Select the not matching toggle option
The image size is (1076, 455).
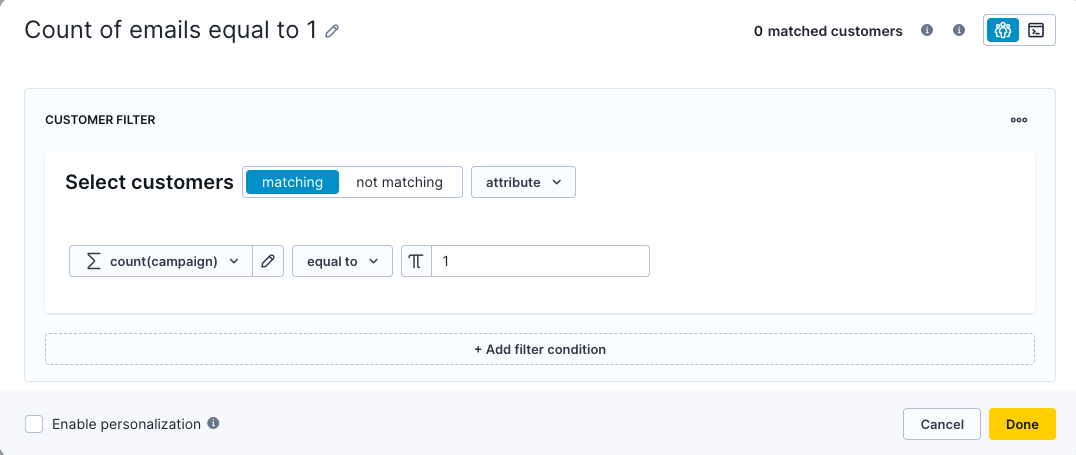[x=399, y=183]
